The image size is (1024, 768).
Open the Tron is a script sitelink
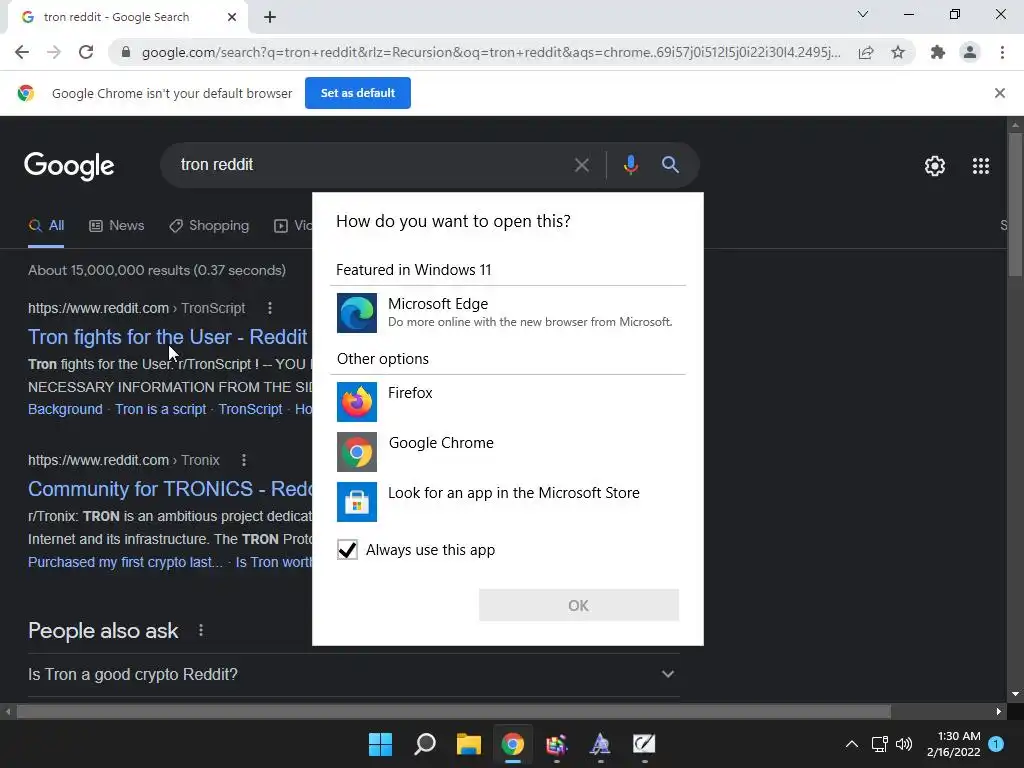[x=161, y=409]
